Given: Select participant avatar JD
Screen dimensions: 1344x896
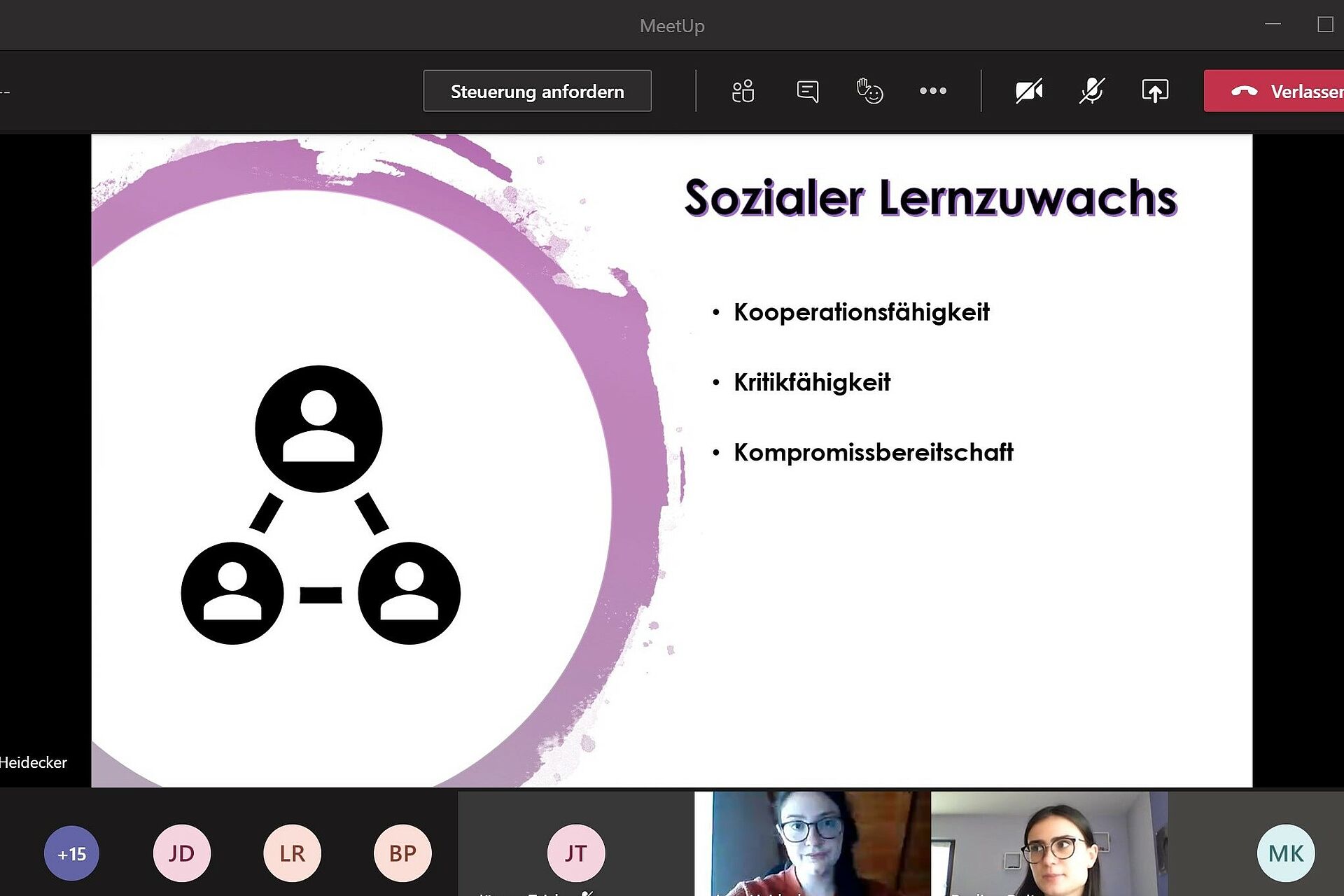Looking at the screenshot, I should coord(182,853).
